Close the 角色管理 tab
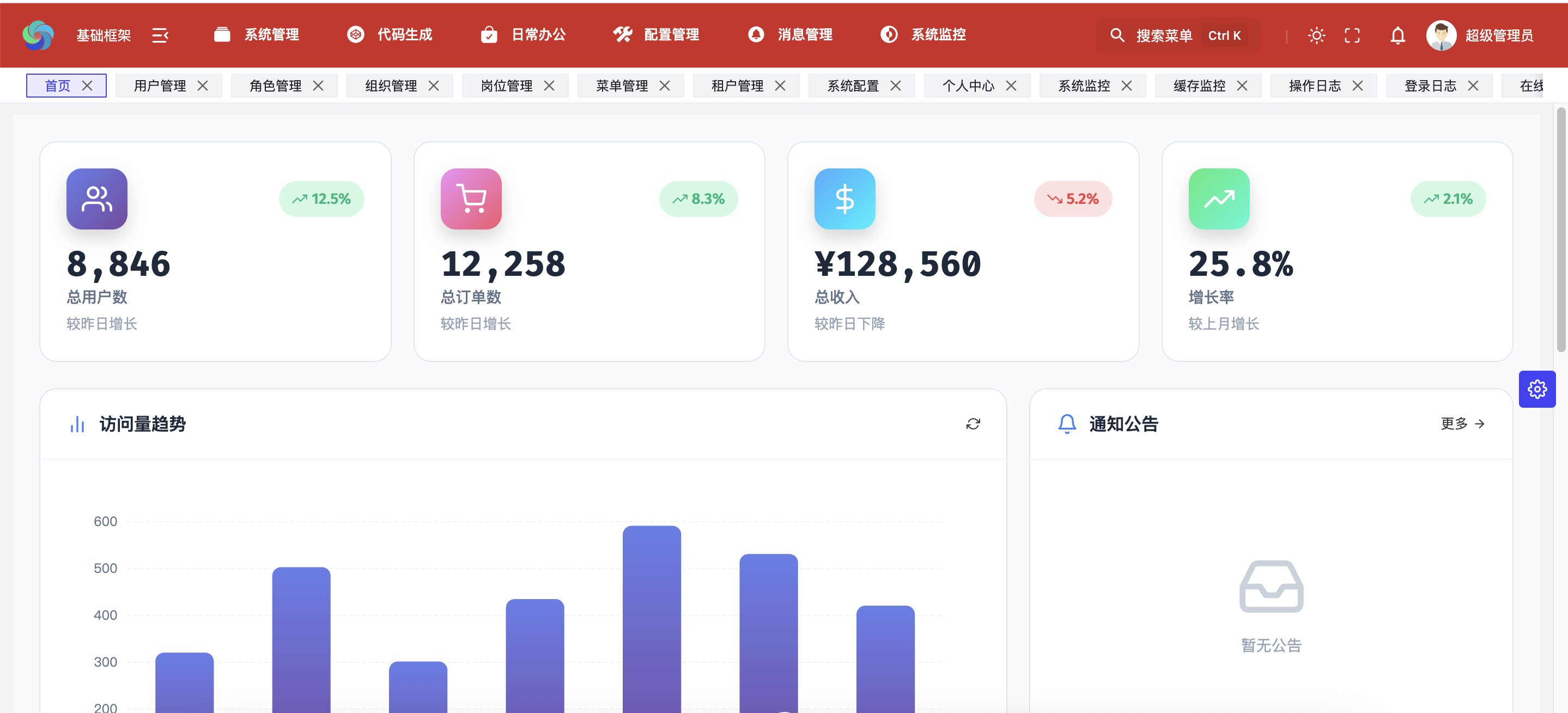This screenshot has width=1568, height=713. click(x=318, y=86)
